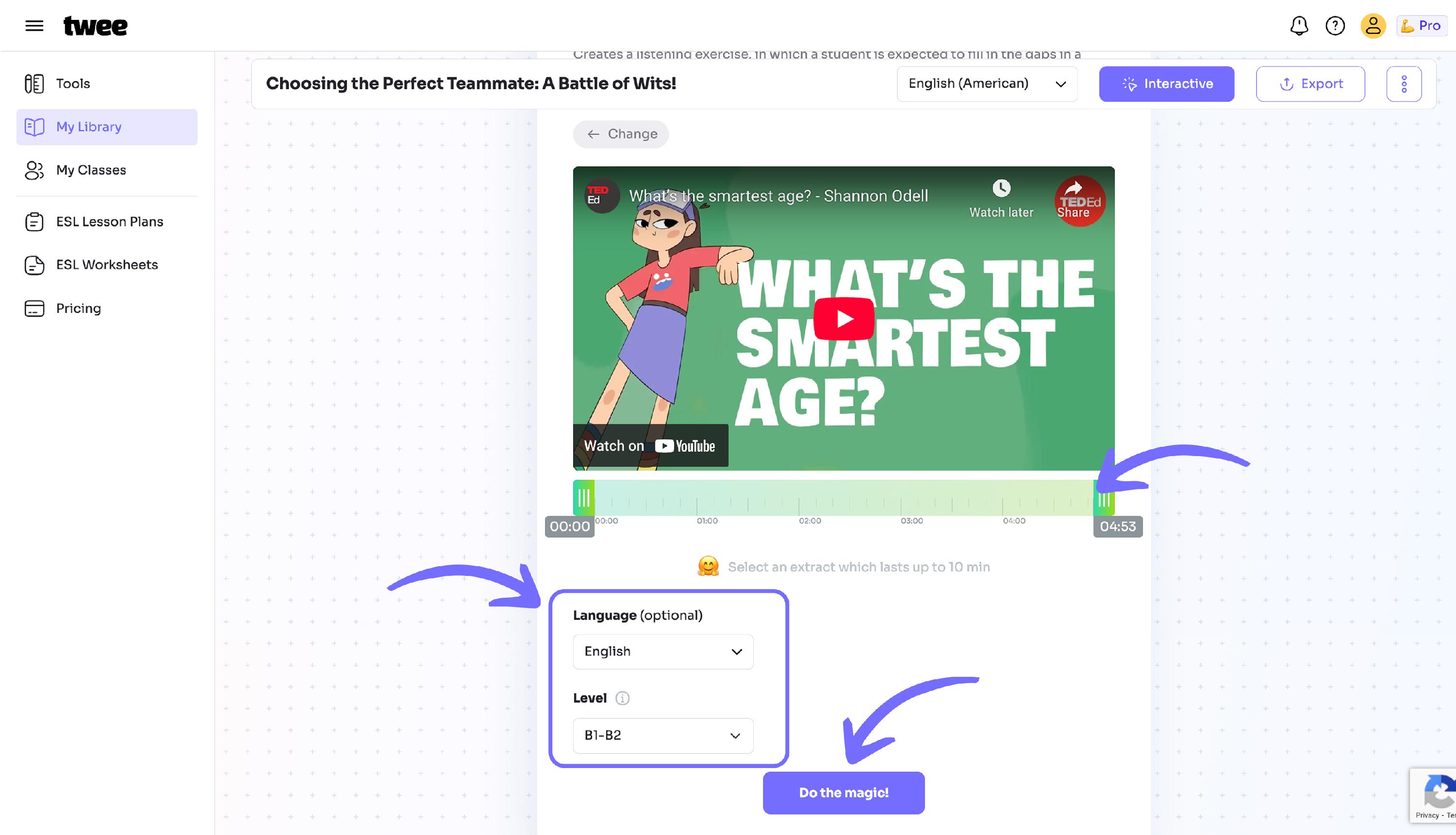This screenshot has width=1456, height=835.
Task: Click the ESL Worksheets document icon
Action: [34, 265]
